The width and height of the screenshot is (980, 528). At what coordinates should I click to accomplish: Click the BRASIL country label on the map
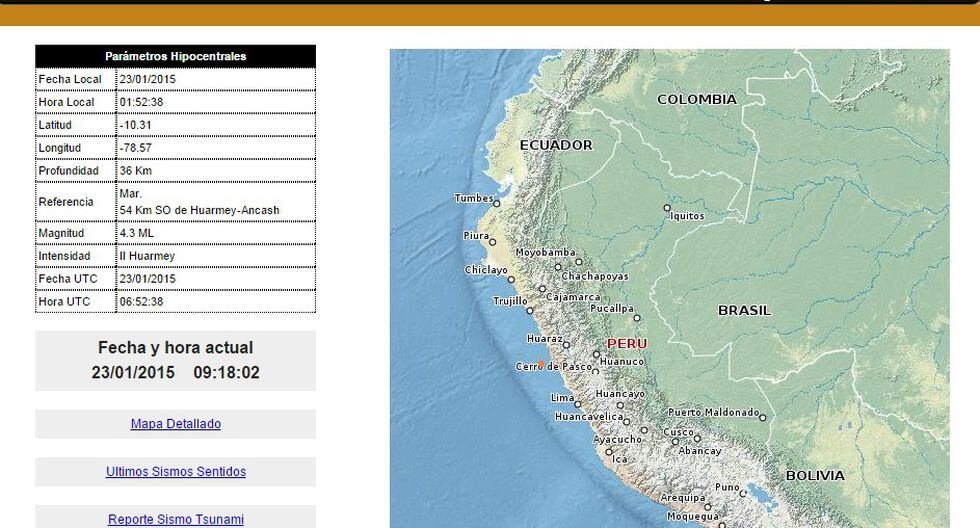(x=744, y=311)
